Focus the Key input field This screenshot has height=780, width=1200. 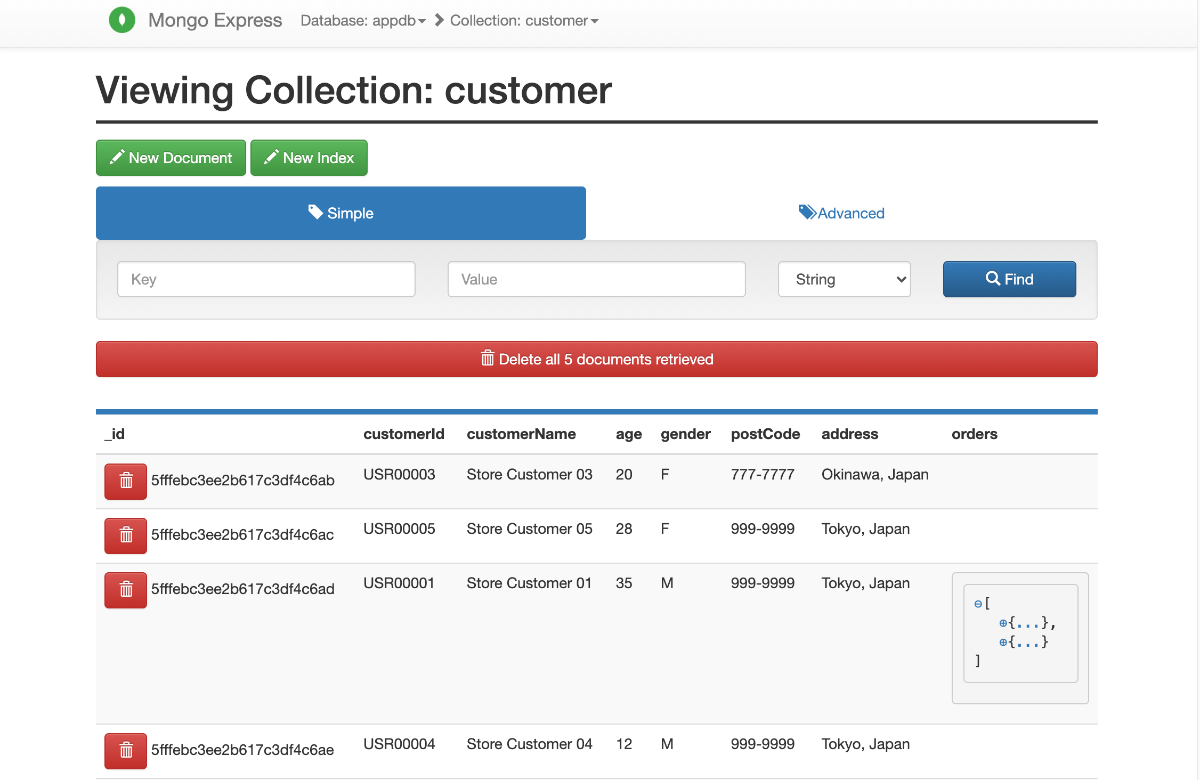point(266,279)
